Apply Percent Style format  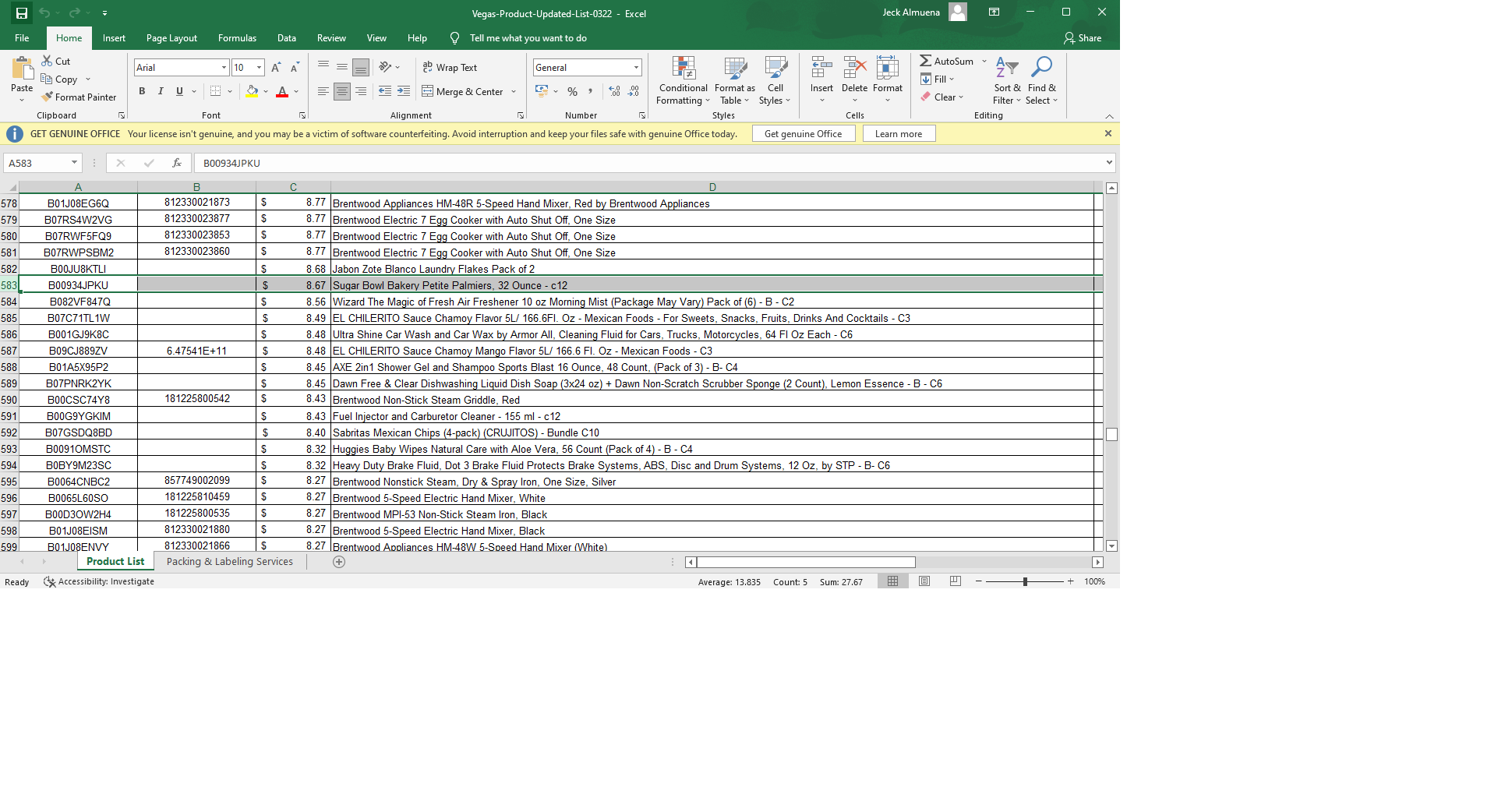573,91
